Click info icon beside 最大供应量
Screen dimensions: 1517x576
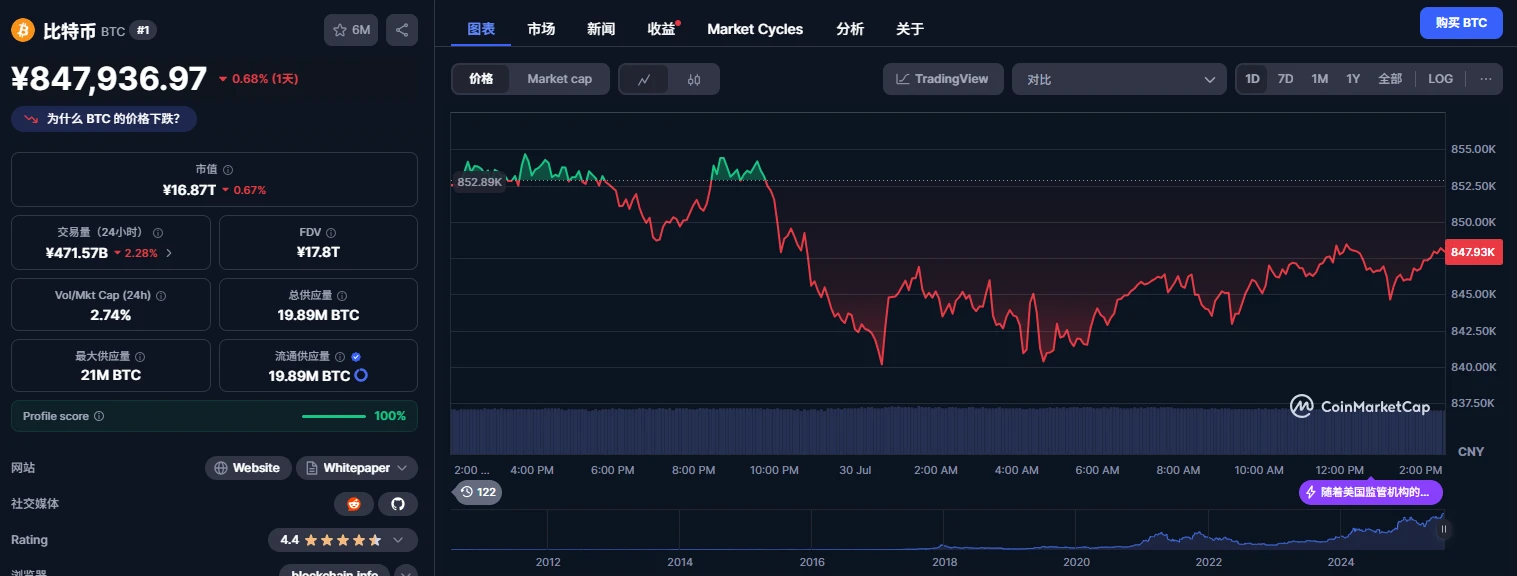click(140, 357)
